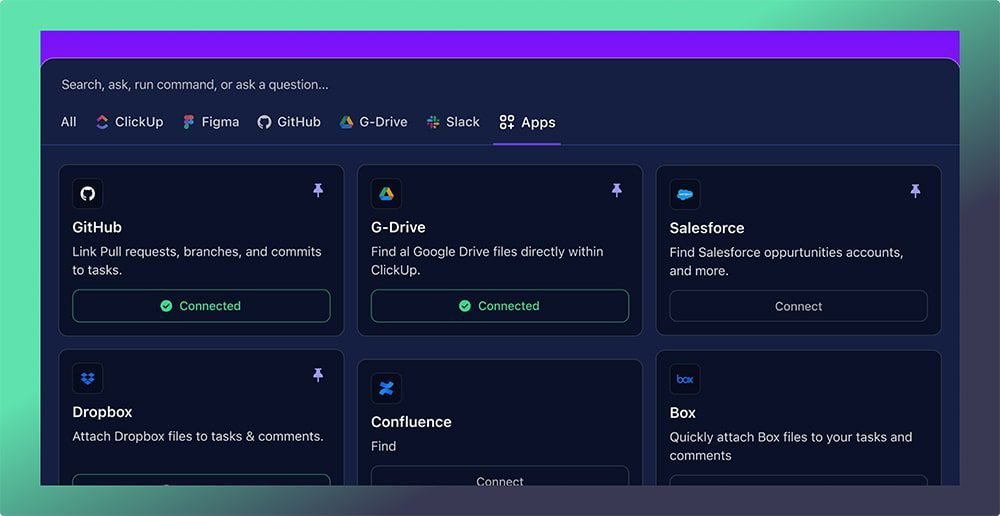1000x516 pixels.
Task: Click the Connected button under GitHub
Action: (x=202, y=306)
